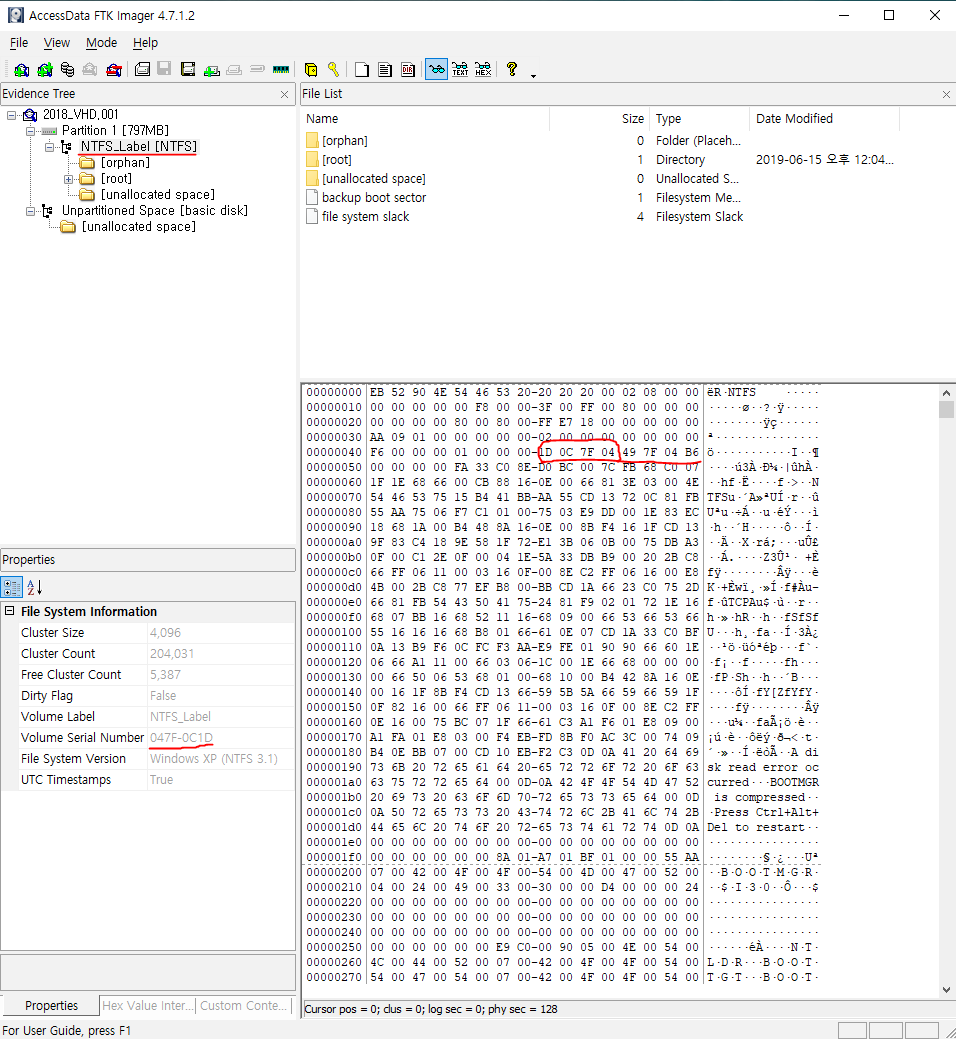Select [unallocated space] under Unpartitioned Space
Image resolution: width=956 pixels, height=1039 pixels.
click(x=138, y=227)
